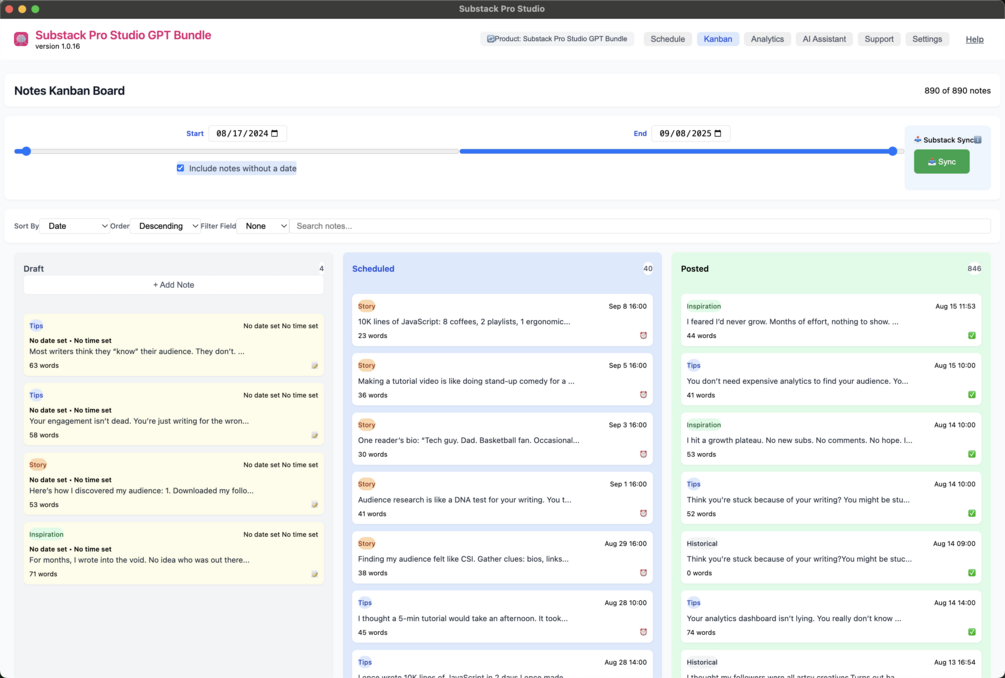The width and height of the screenshot is (1005, 678).
Task: Click the 'Product: Substack Pro Studio GPT Bundle' button
Action: (x=557, y=39)
